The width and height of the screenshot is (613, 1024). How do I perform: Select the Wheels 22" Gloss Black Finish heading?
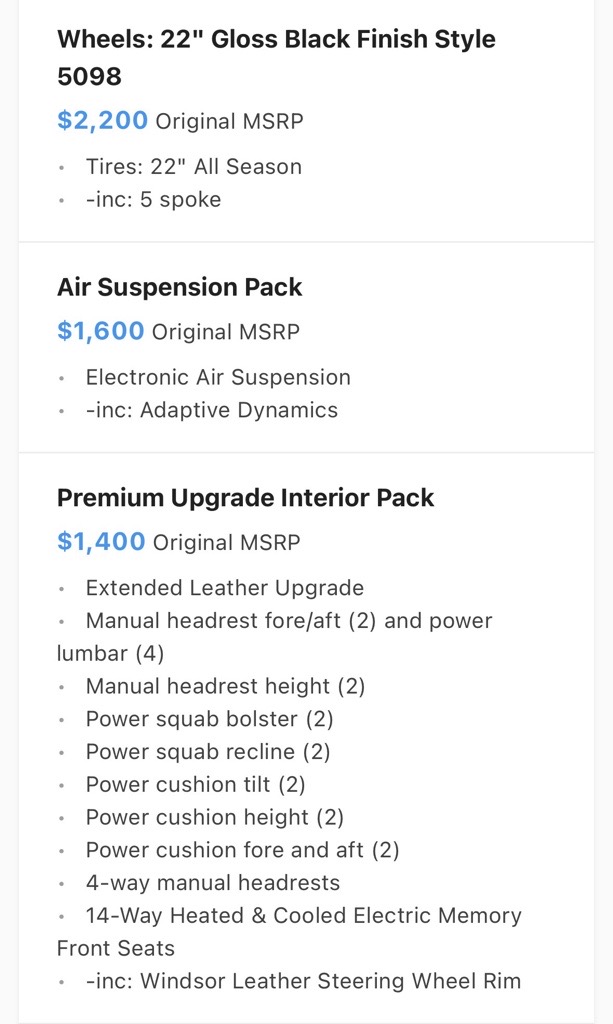tap(276, 57)
